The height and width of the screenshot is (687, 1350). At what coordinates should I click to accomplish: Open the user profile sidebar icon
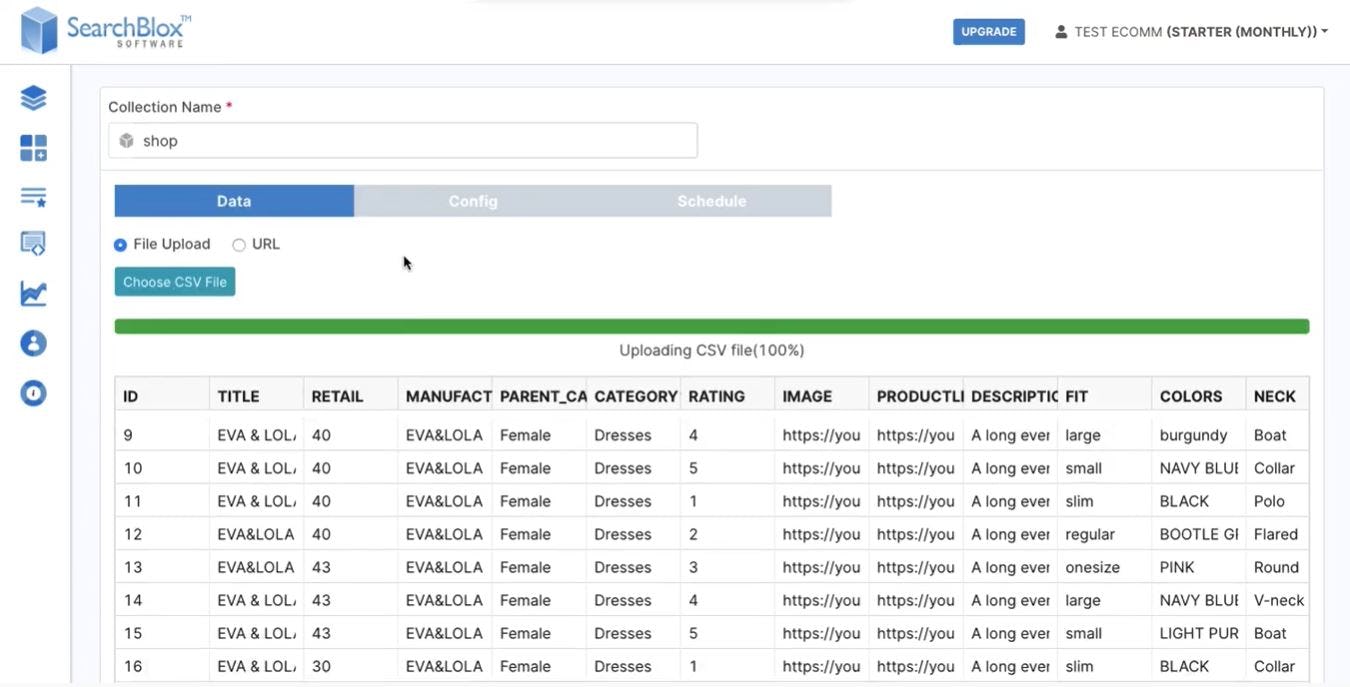32,342
